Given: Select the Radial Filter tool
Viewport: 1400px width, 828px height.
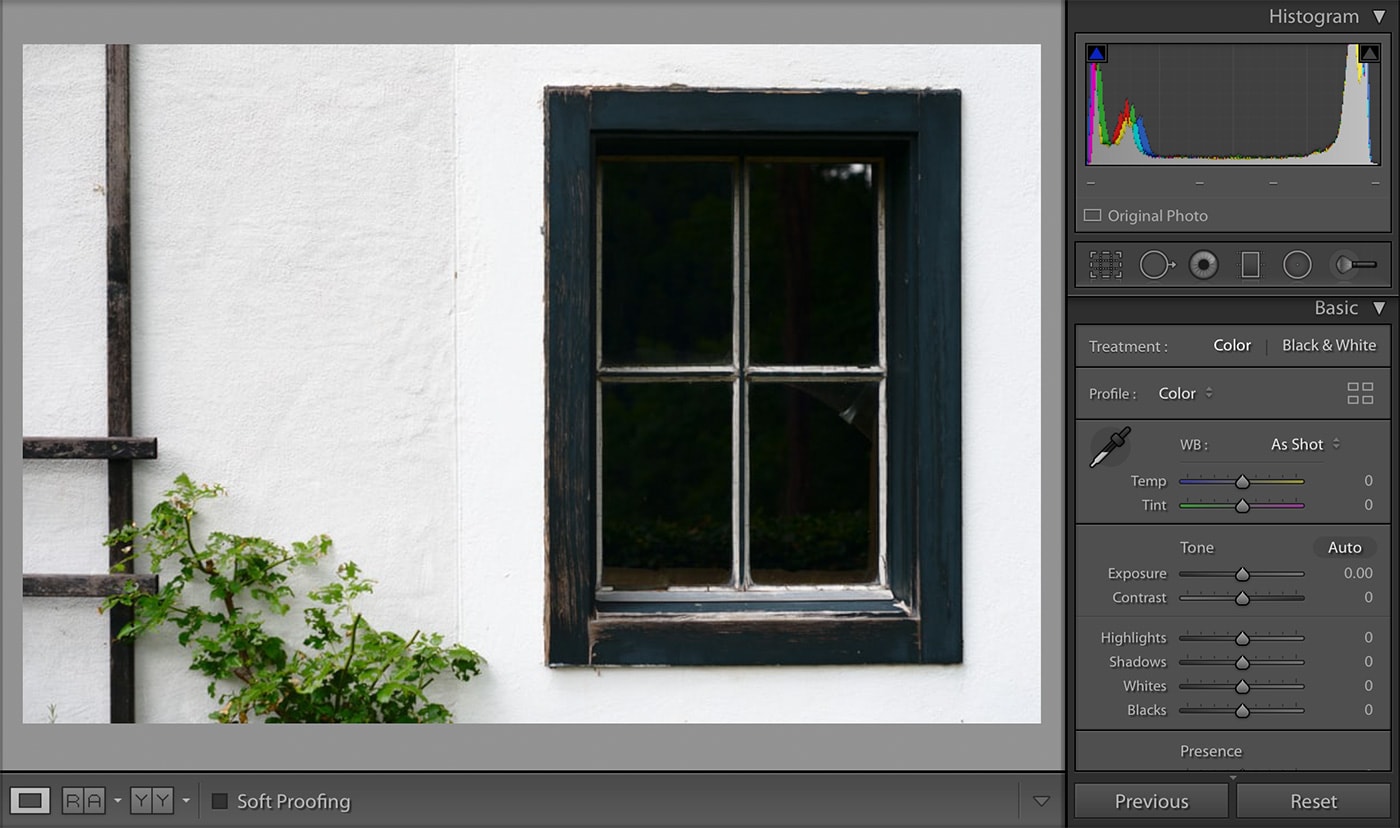Looking at the screenshot, I should (1297, 265).
